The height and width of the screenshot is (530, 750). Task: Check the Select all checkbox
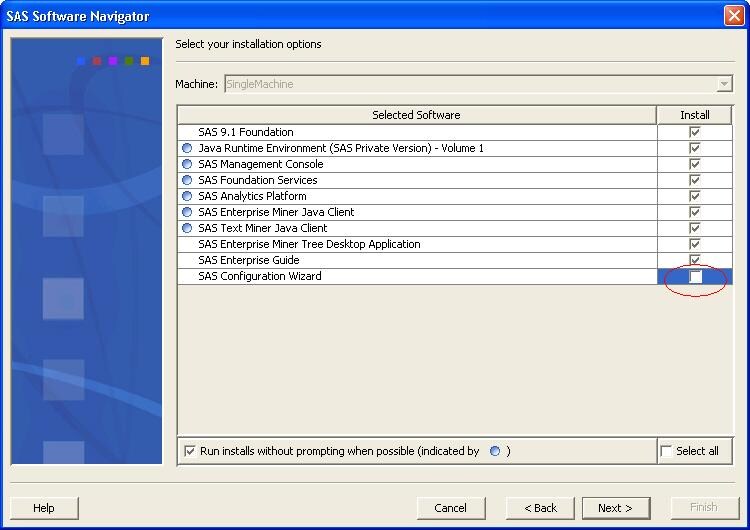coord(667,452)
